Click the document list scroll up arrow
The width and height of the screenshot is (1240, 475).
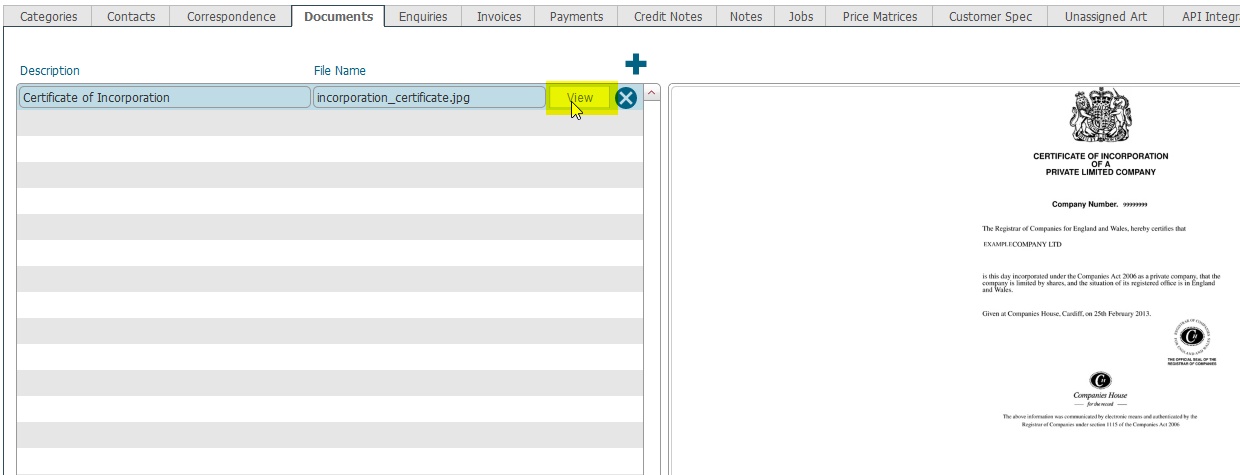(x=652, y=93)
